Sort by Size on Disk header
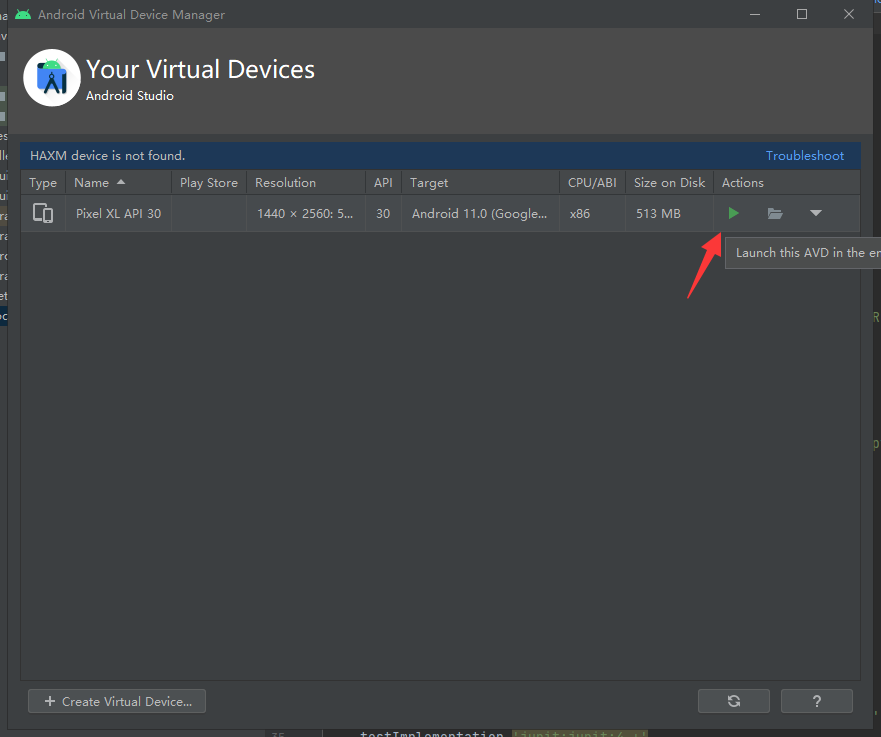This screenshot has width=881, height=737. point(669,183)
